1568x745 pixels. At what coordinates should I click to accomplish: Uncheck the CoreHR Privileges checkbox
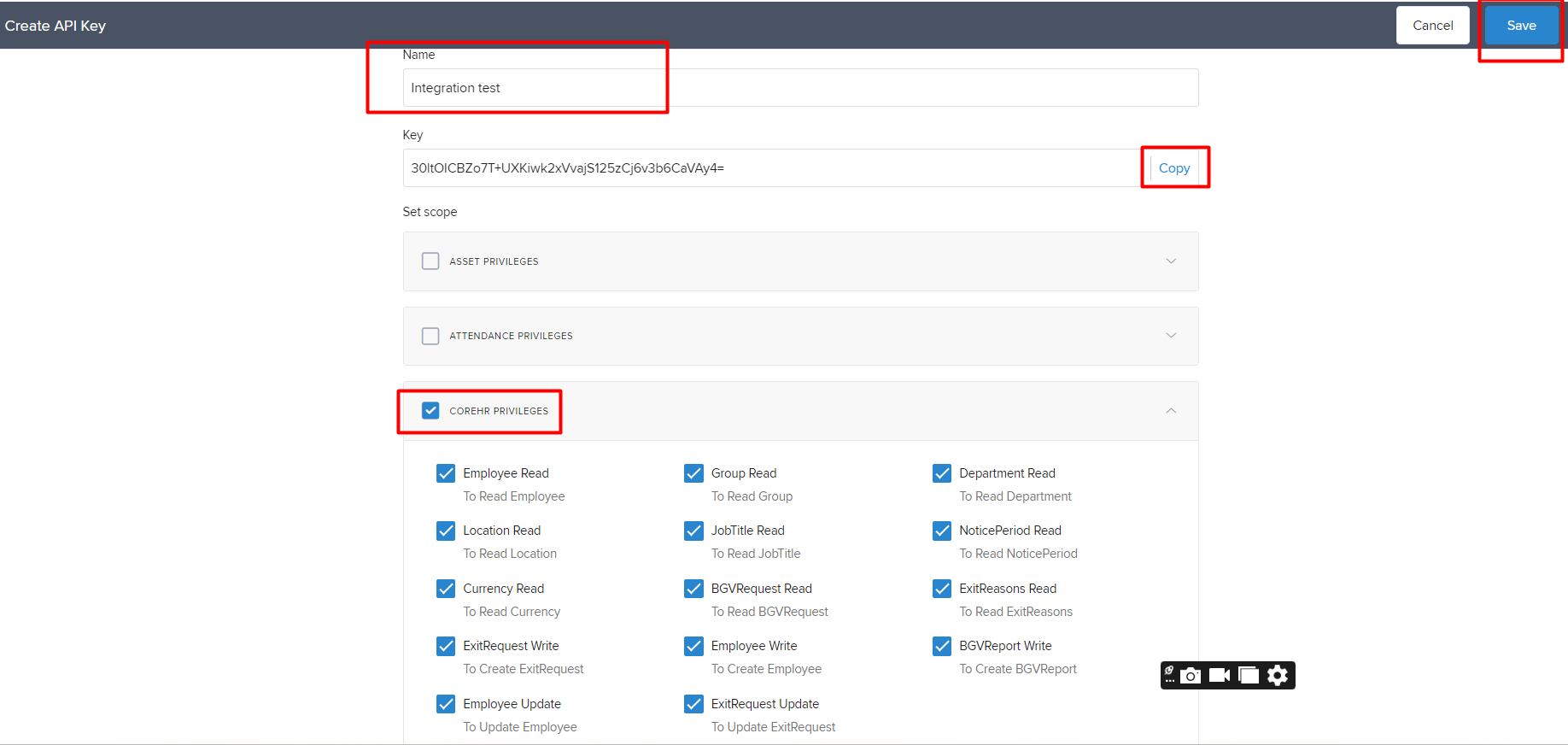[430, 411]
